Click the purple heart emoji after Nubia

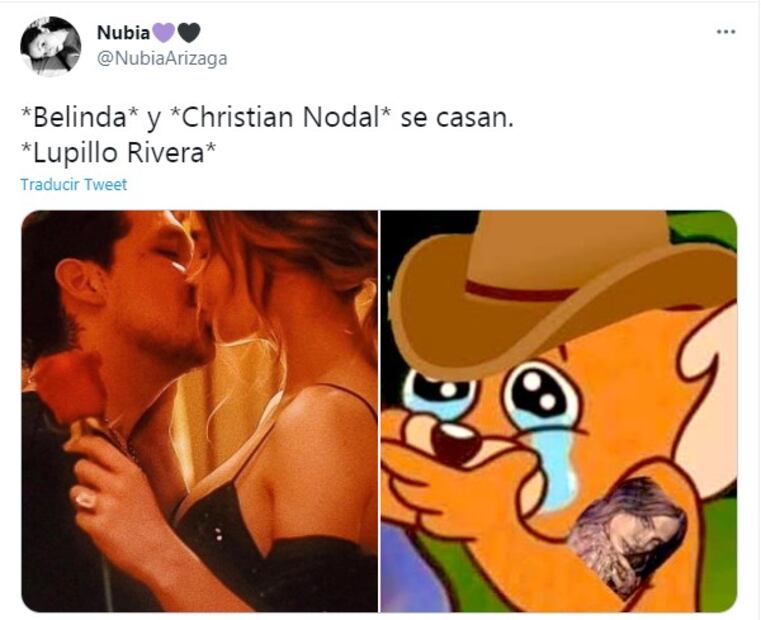tap(164, 33)
